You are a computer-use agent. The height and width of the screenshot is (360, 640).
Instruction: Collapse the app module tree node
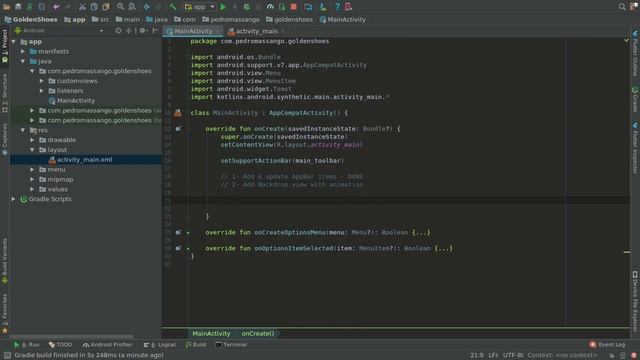pyautogui.click(x=14, y=42)
